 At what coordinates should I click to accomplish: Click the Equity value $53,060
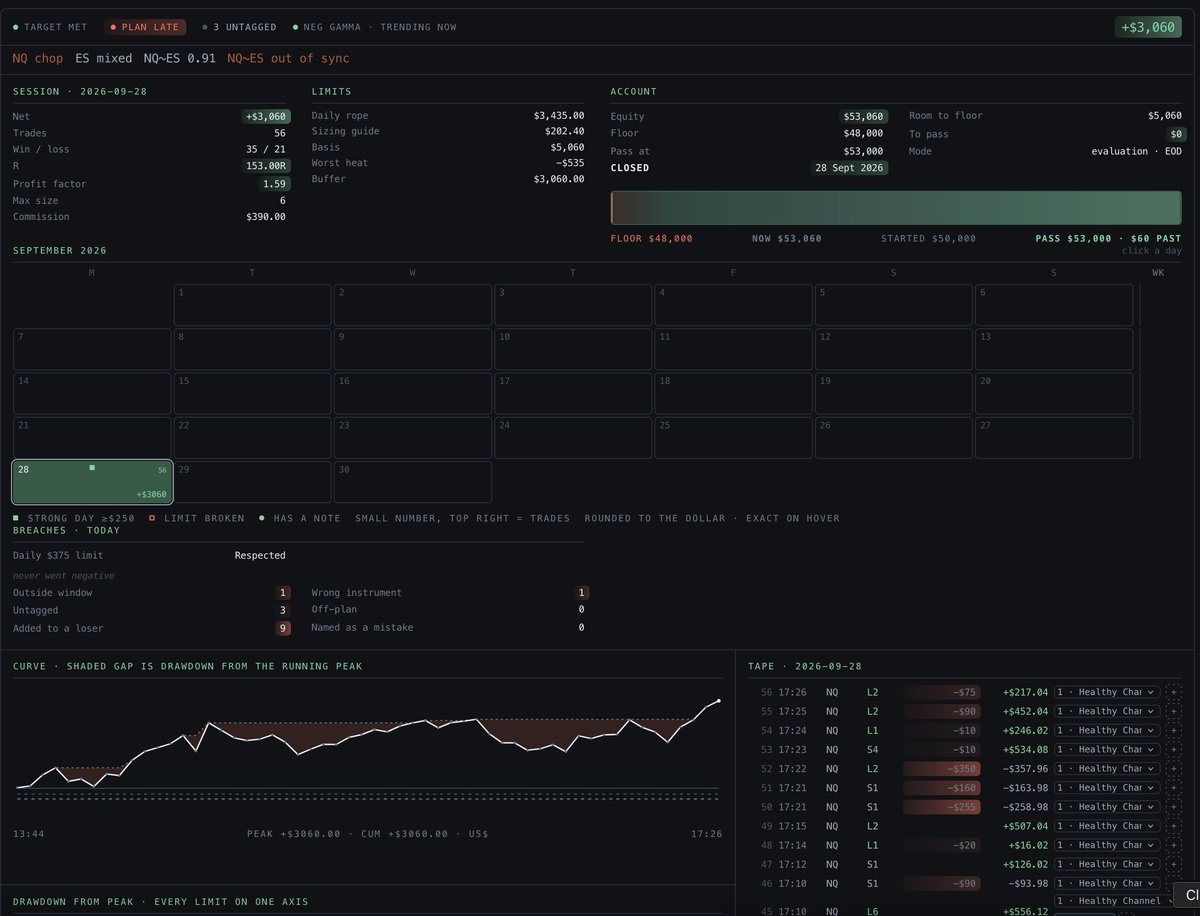(x=863, y=116)
